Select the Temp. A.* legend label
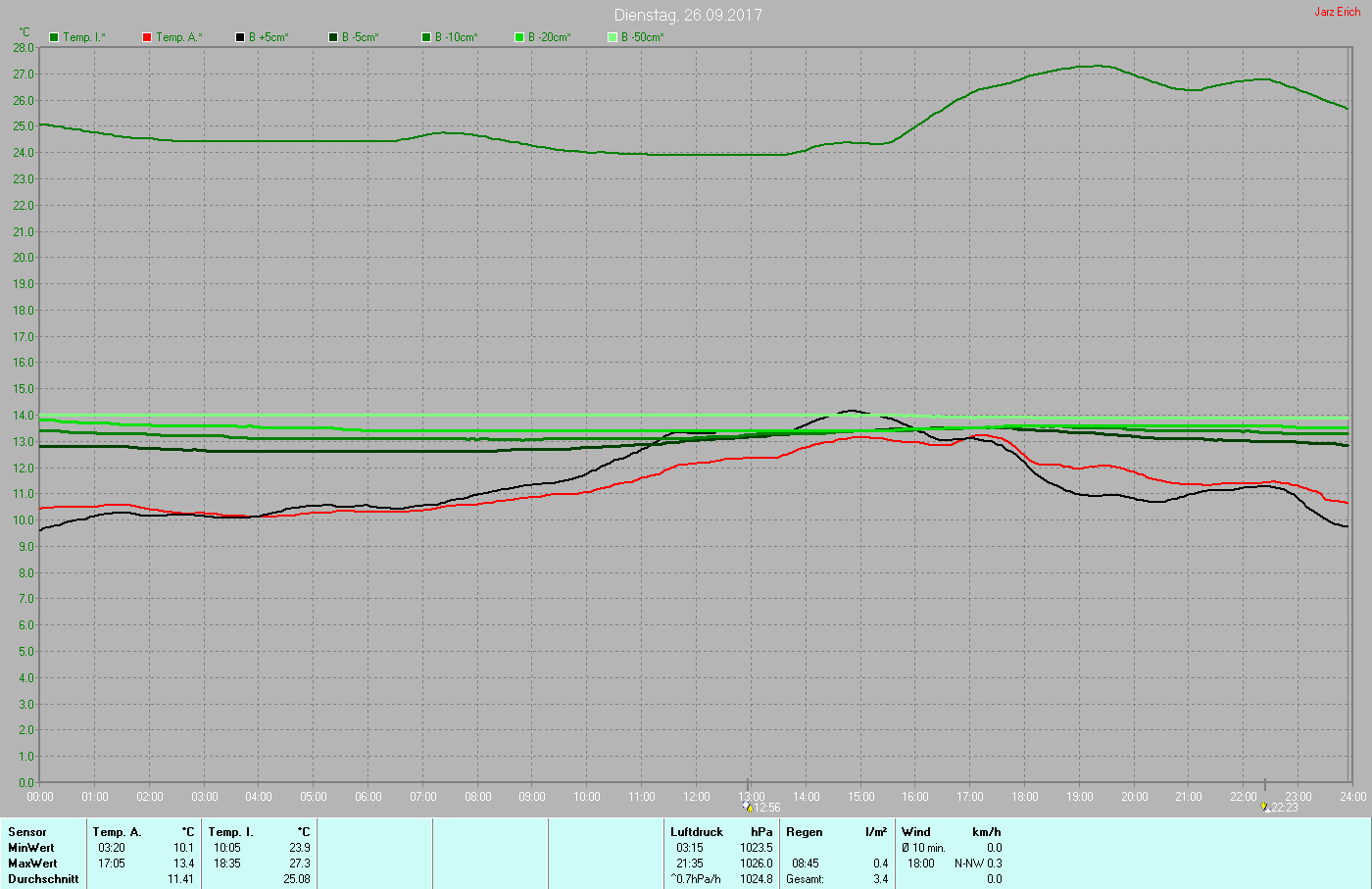The height and width of the screenshot is (889, 1372). [x=179, y=37]
